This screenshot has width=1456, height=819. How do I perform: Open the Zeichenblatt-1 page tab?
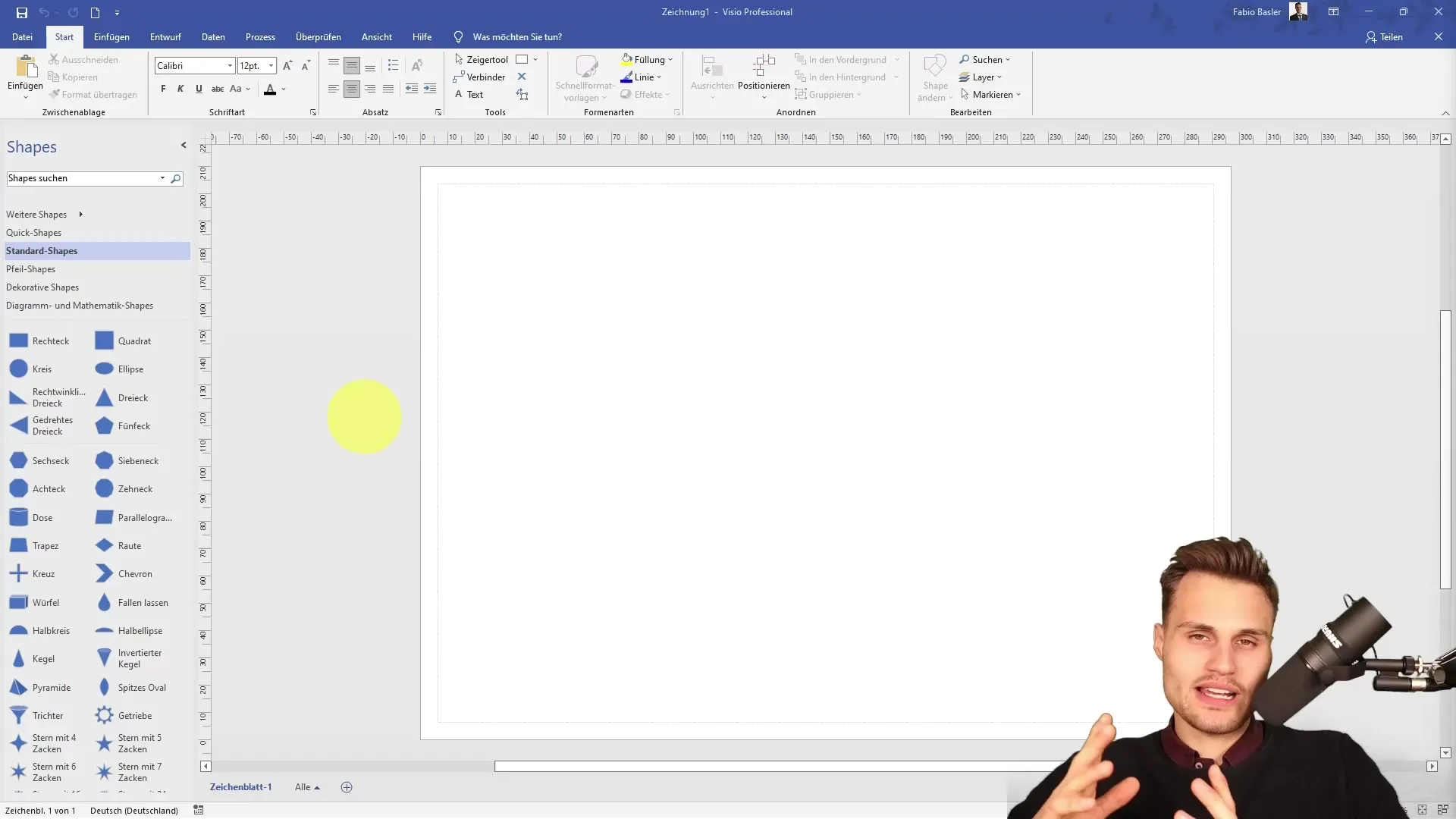coord(240,787)
